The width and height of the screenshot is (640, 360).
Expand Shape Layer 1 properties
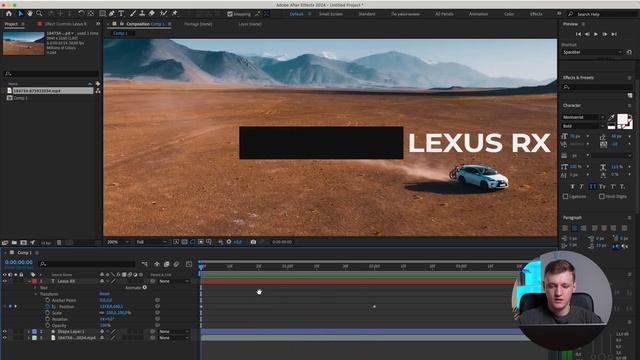tap(29, 331)
